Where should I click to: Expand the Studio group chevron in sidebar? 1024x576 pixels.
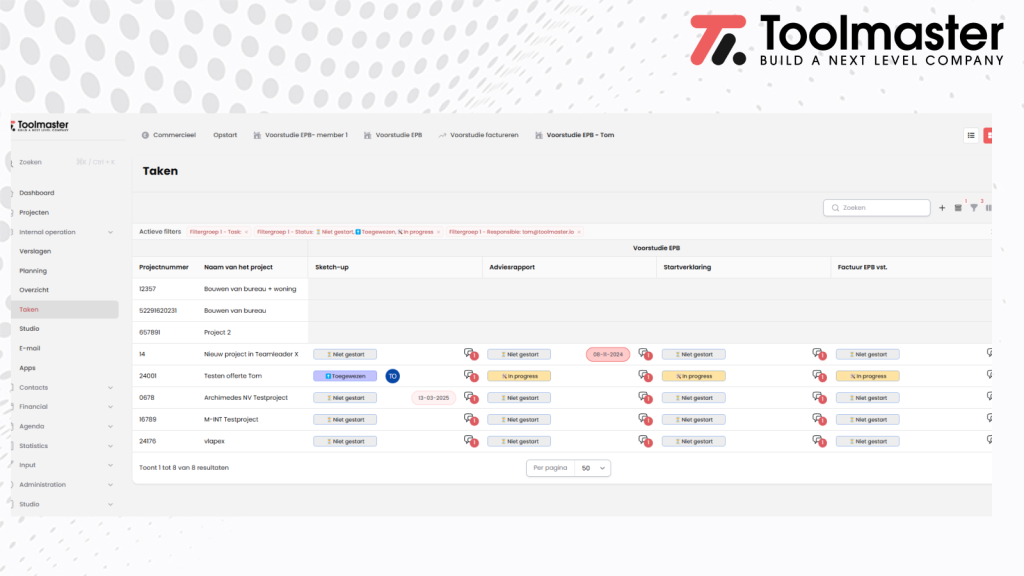[110, 504]
